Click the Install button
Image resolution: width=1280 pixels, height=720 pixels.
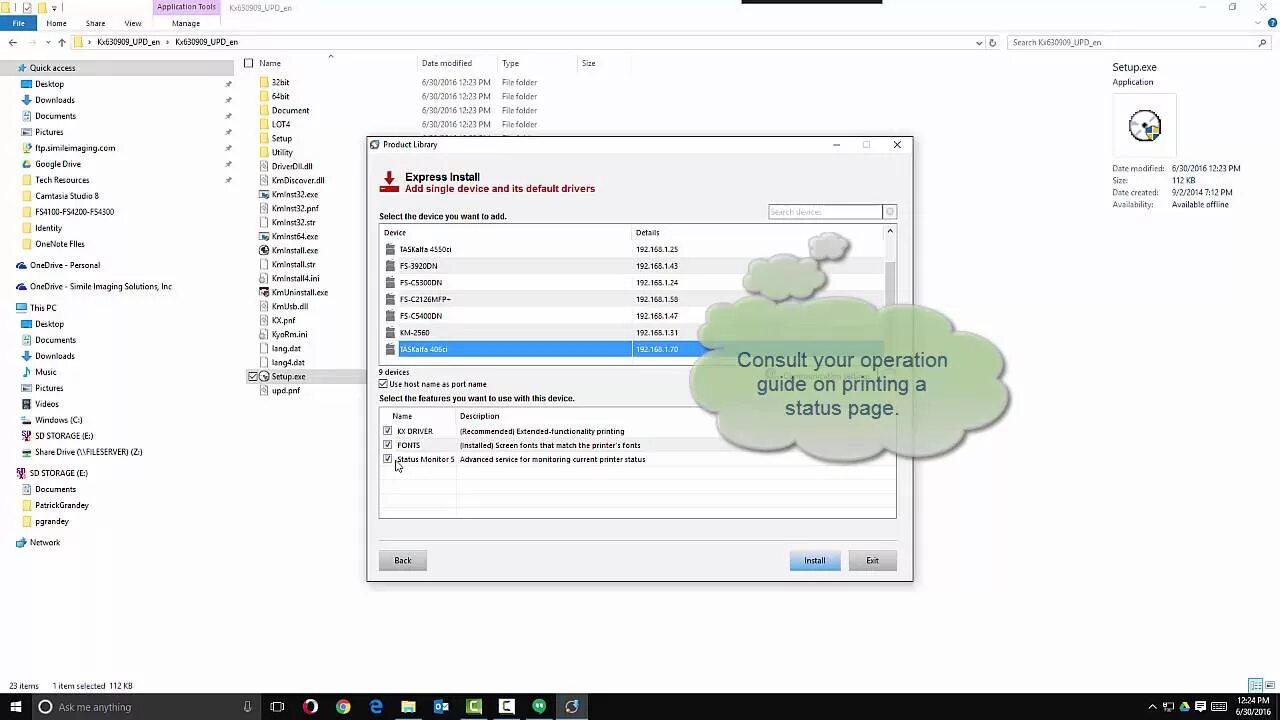click(815, 560)
